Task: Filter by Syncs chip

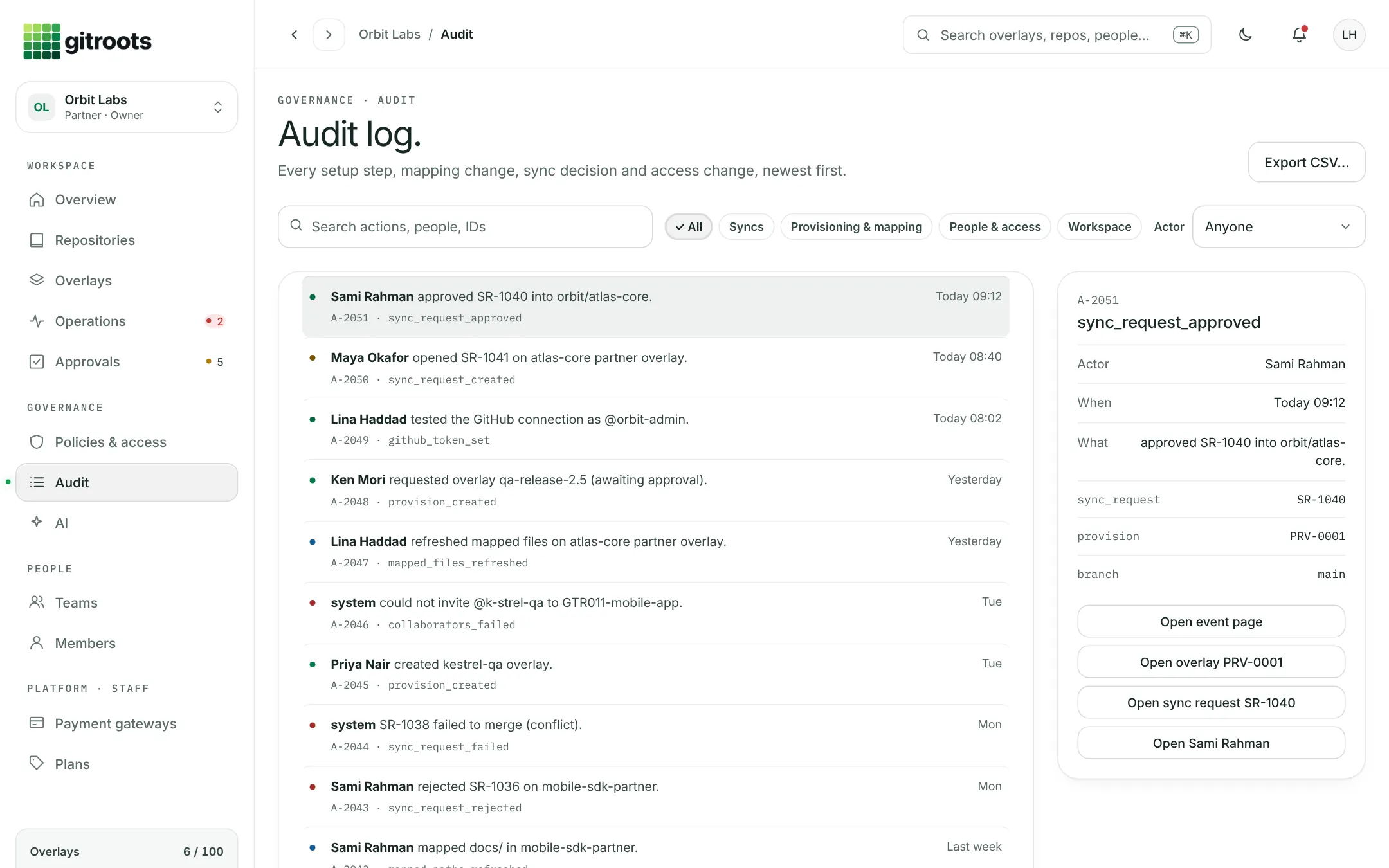Action: [x=746, y=227]
